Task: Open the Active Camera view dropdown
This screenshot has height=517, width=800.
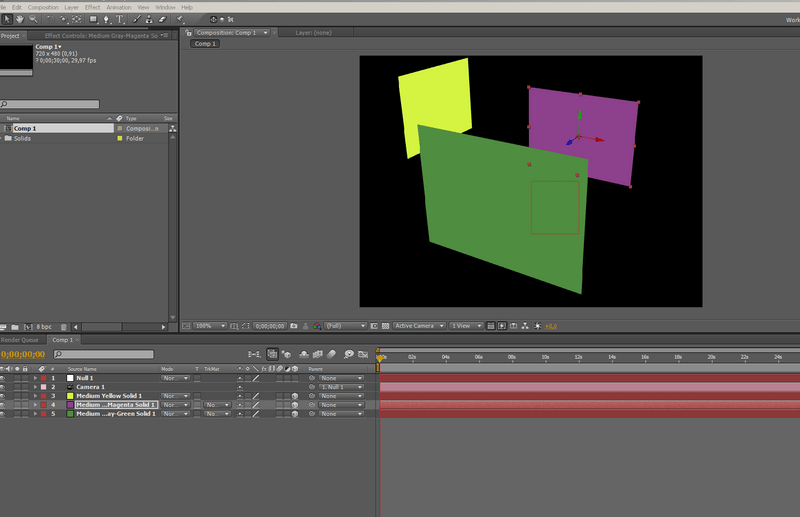Action: tap(418, 326)
